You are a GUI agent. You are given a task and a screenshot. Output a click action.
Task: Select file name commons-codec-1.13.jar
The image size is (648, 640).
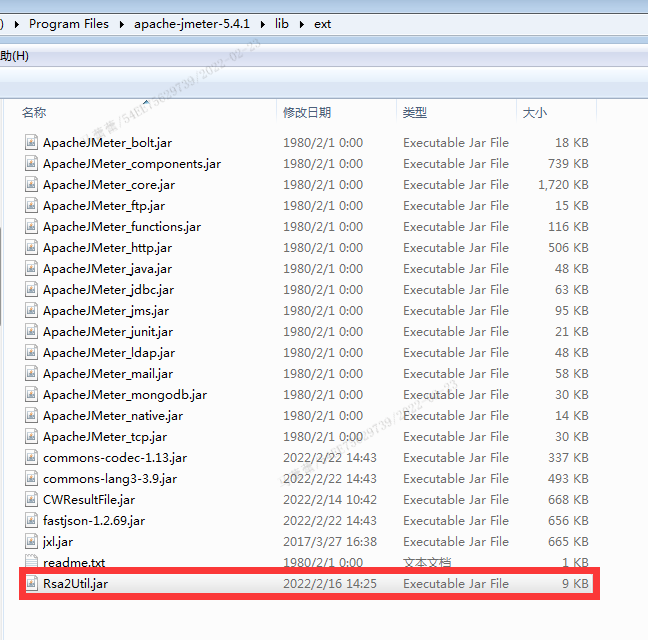115,458
